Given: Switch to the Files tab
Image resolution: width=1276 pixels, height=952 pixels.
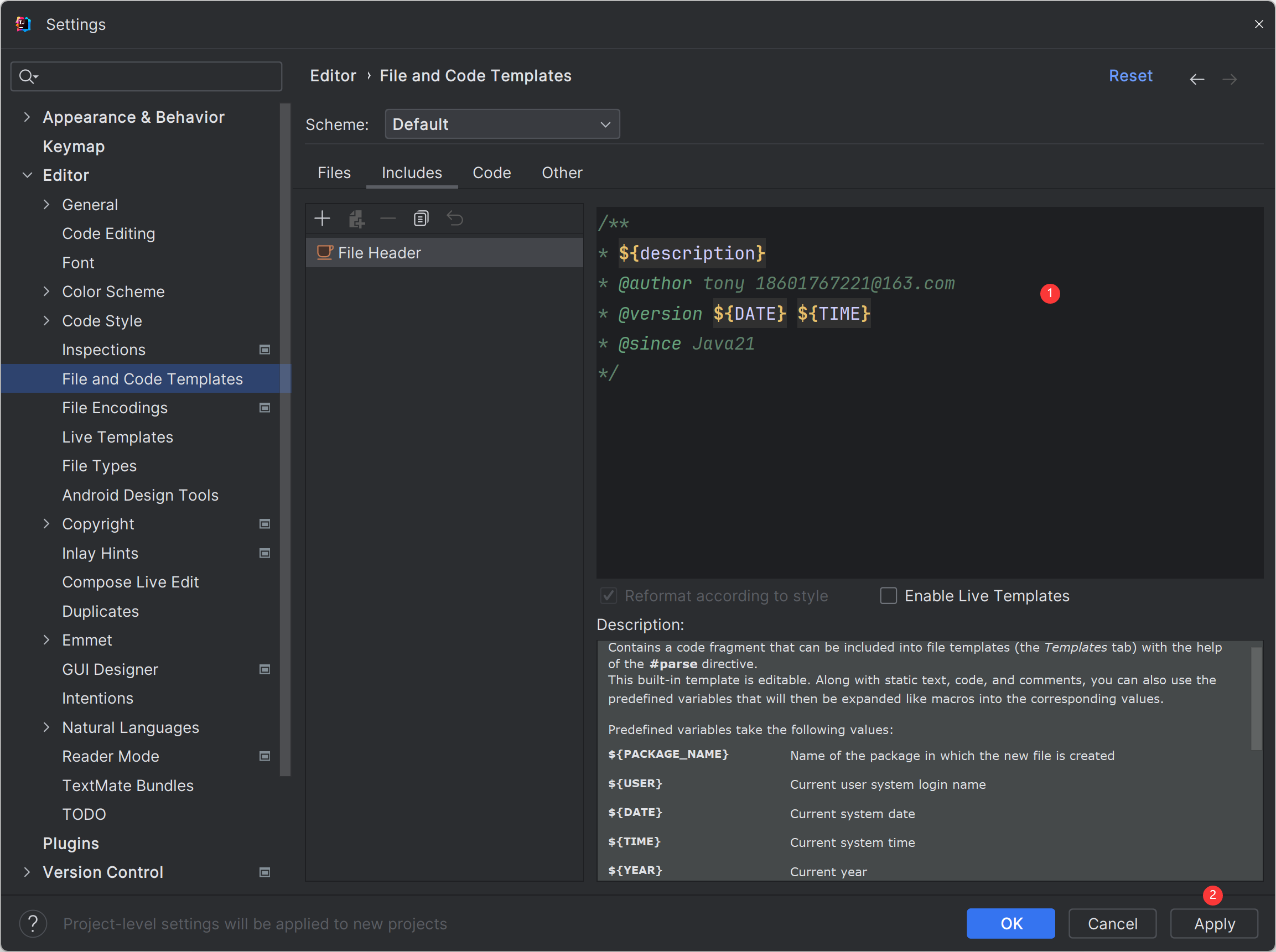Looking at the screenshot, I should [x=334, y=173].
